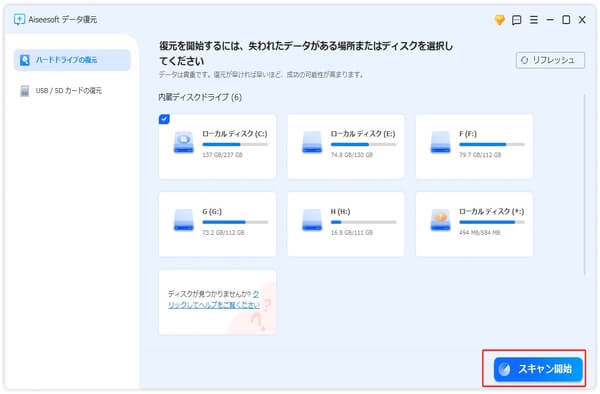Click the リフレッシュ button
The width and height of the screenshot is (600, 394).
tap(550, 60)
